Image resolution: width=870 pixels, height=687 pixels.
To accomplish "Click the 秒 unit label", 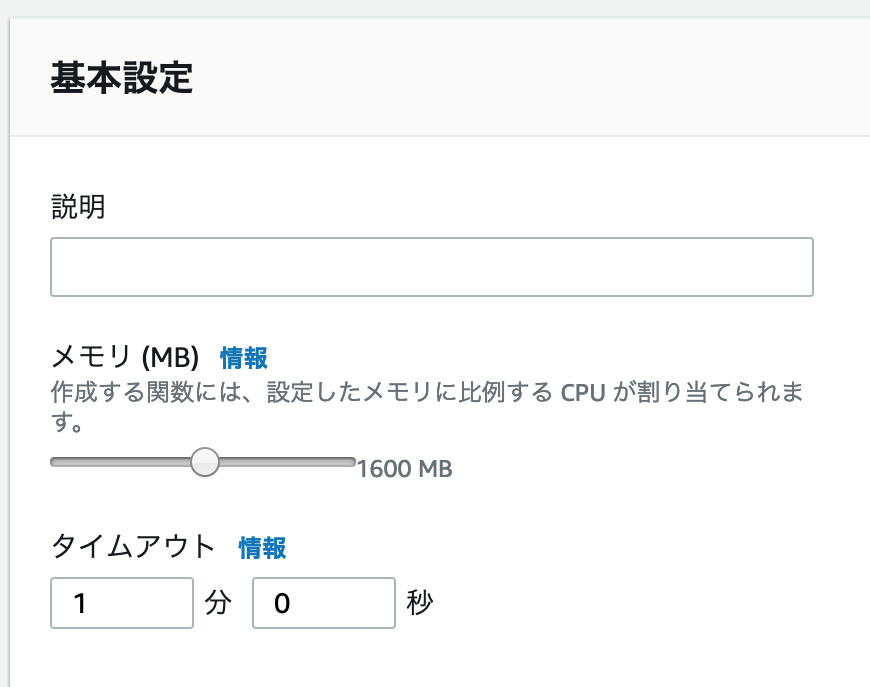I will click(x=420, y=602).
